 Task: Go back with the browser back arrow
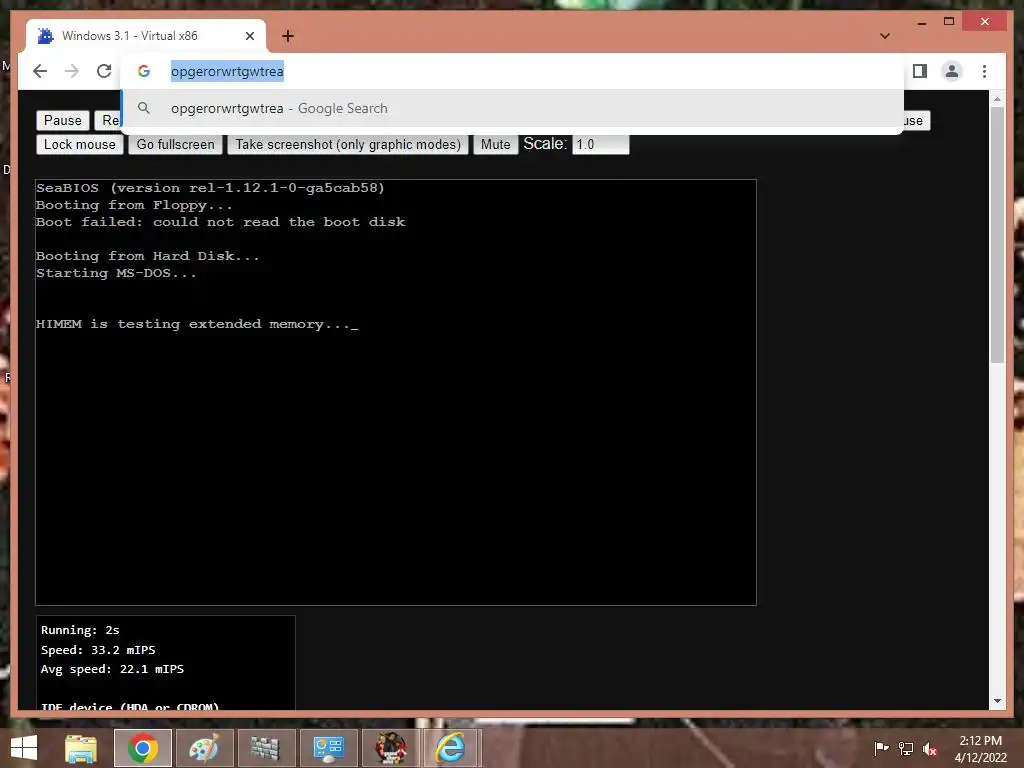[x=40, y=71]
